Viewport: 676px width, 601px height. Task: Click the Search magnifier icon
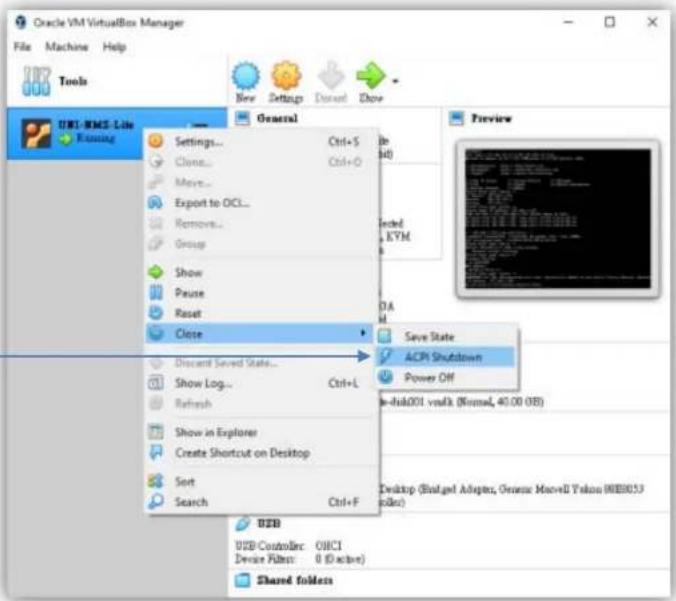tap(156, 501)
